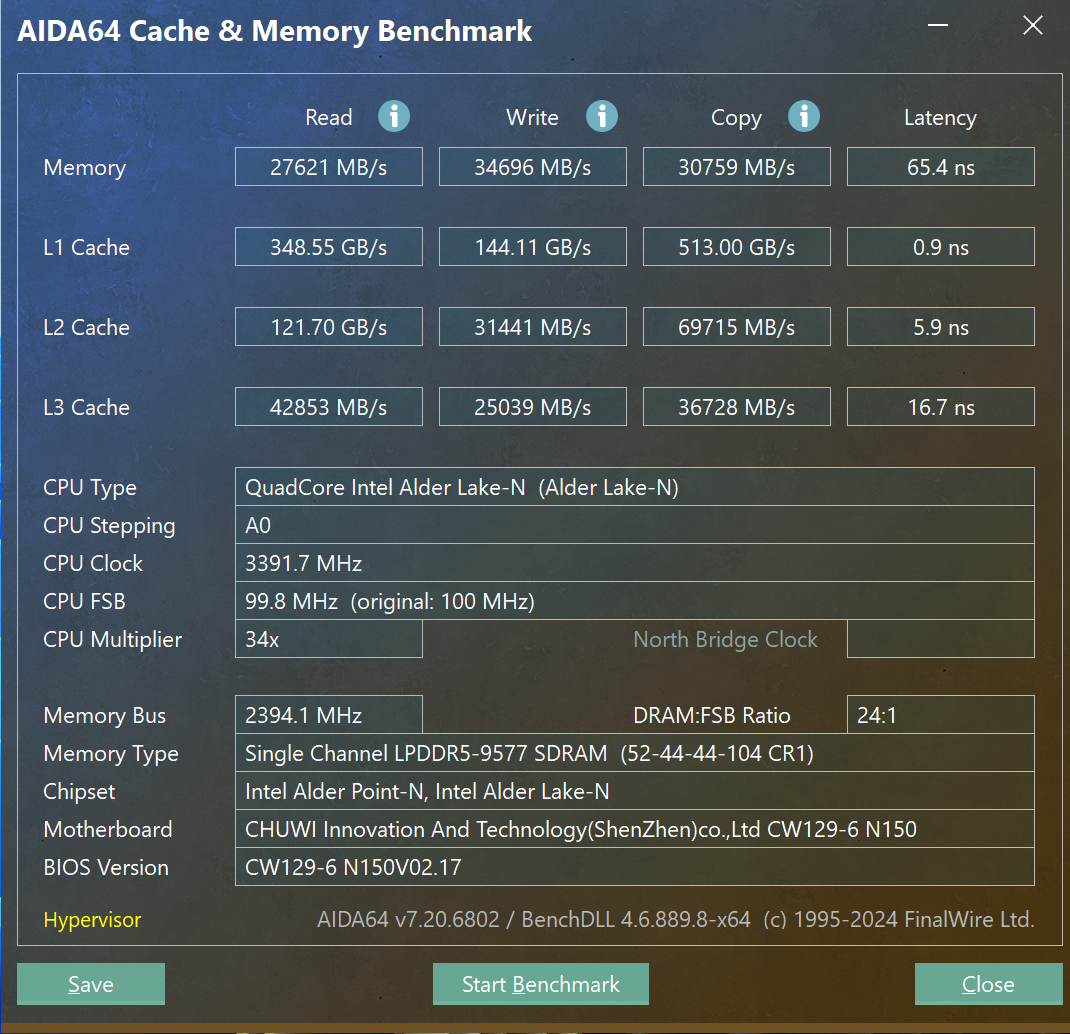
Task: Click the CPU Multiplier label
Action: (113, 640)
